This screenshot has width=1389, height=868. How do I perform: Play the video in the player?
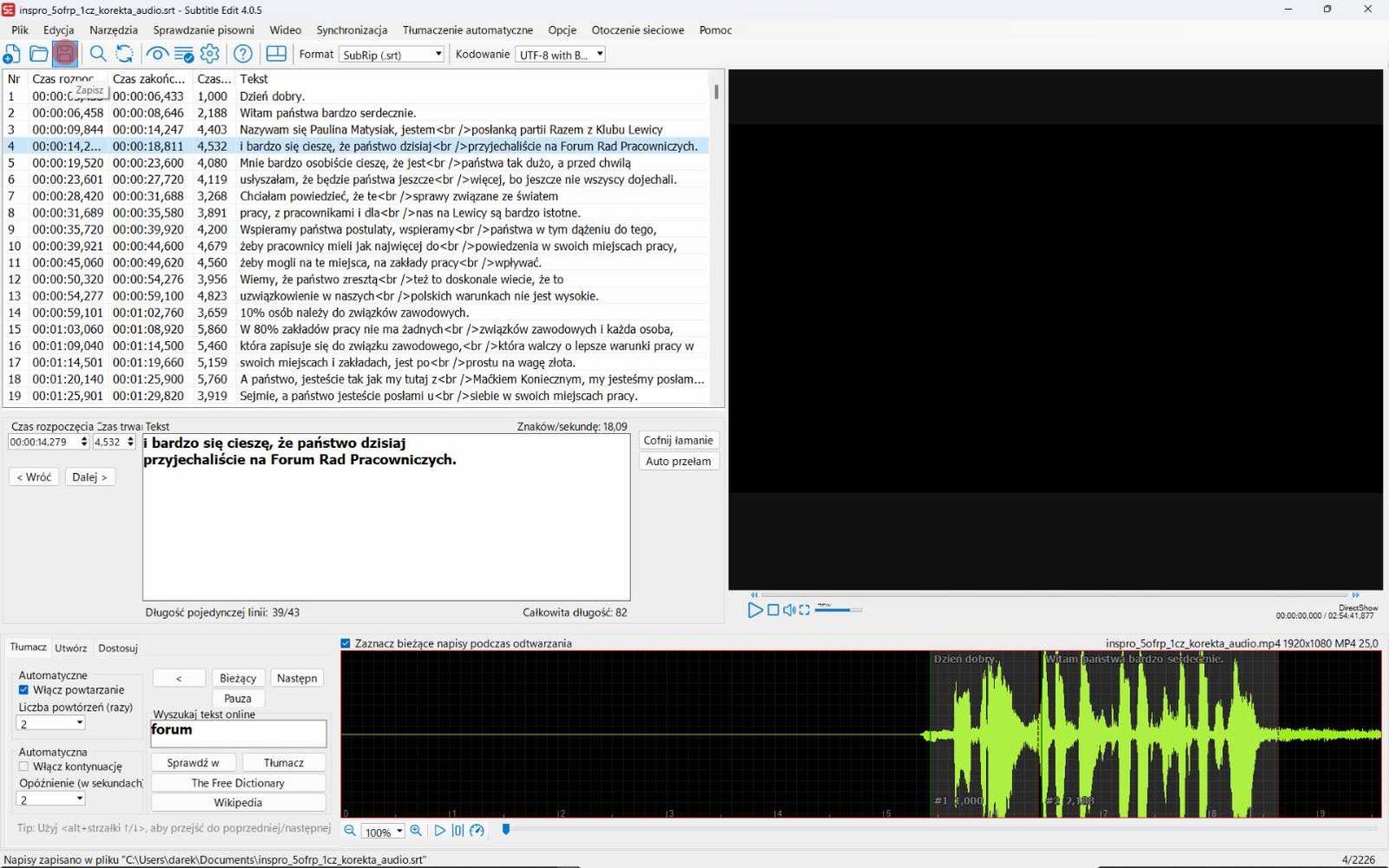point(754,610)
